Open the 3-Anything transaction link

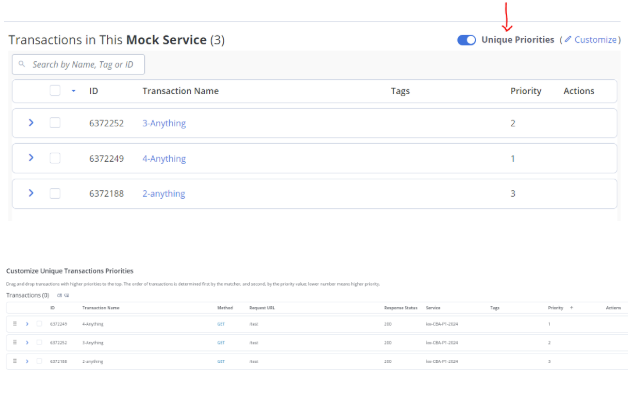(164, 123)
